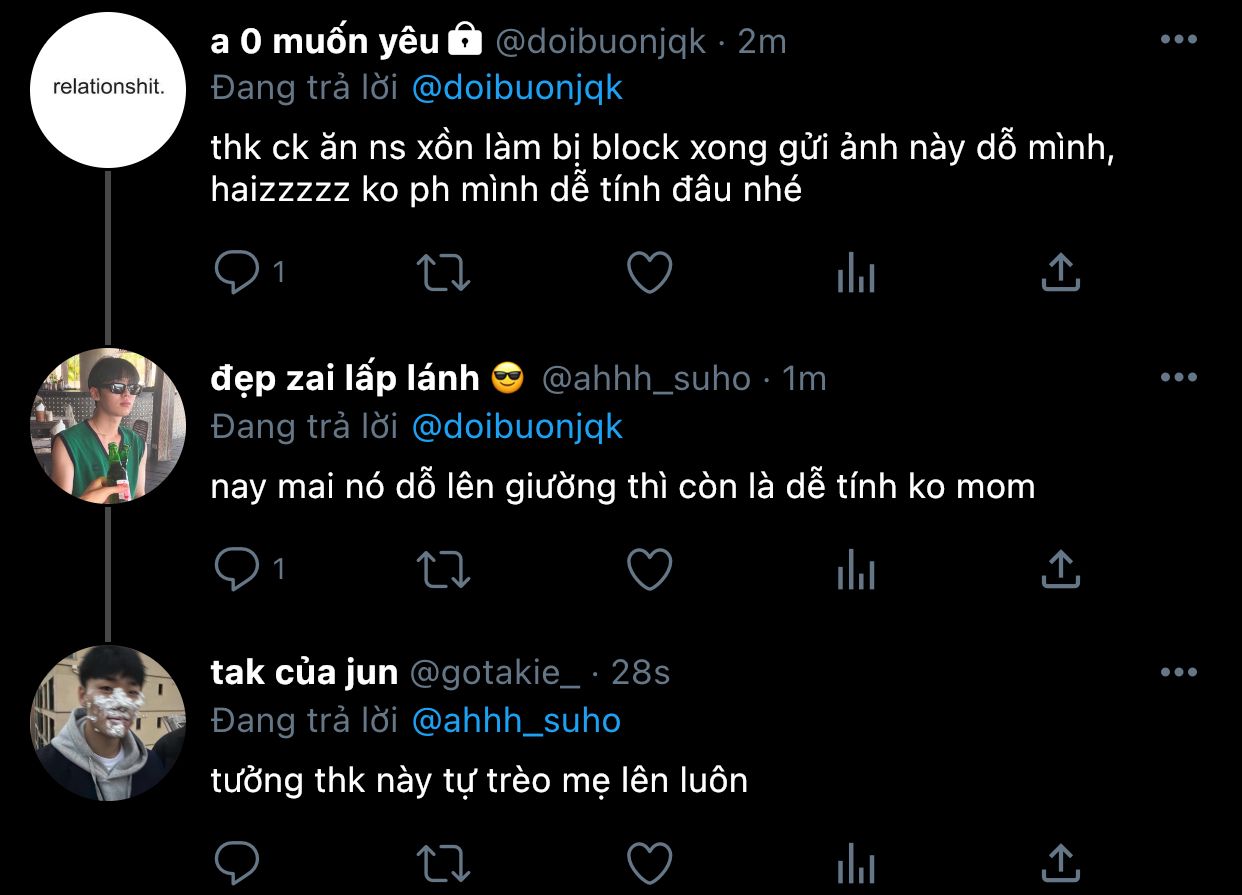Image resolution: width=1242 pixels, height=895 pixels.
Task: Share the tweet by đẹp zai lấp lánh
Action: click(1060, 569)
